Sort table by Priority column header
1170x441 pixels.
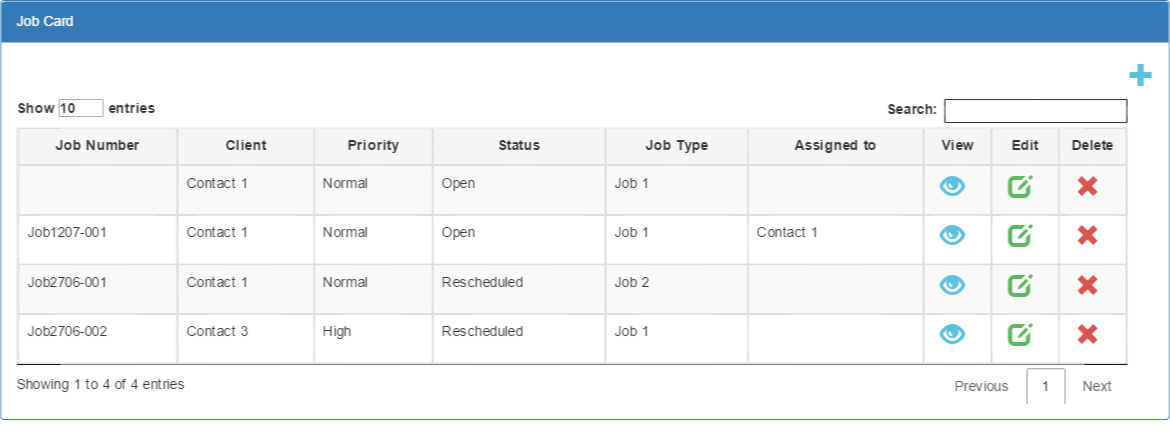coord(373,146)
